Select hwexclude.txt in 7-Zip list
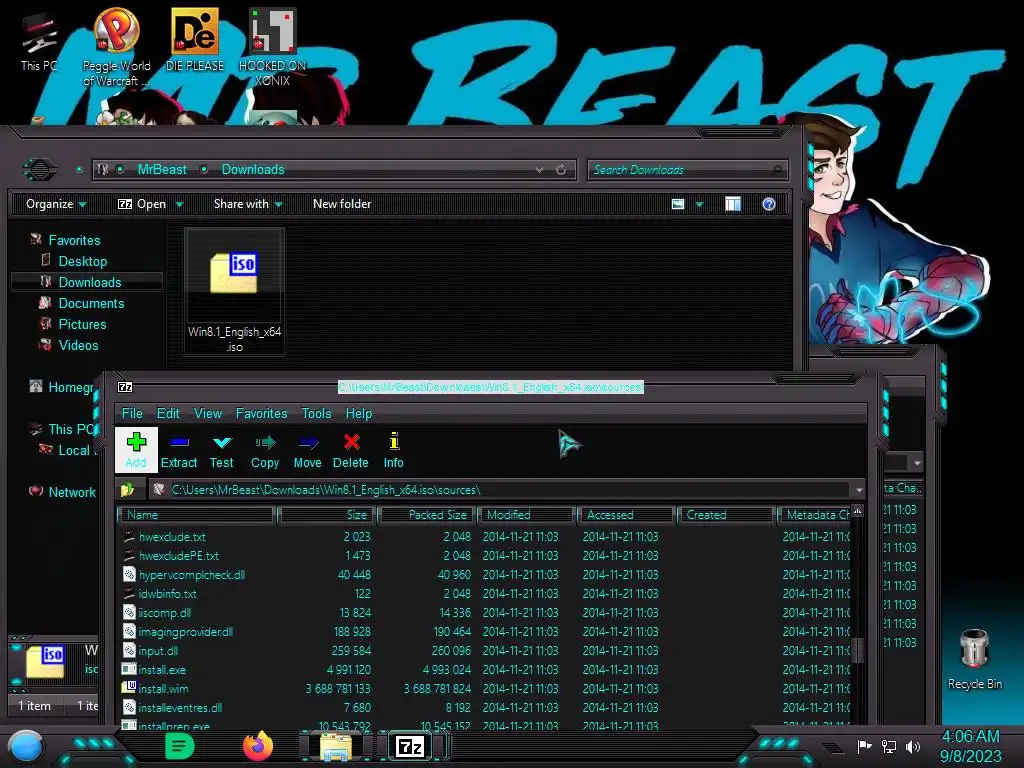The image size is (1024, 768). pyautogui.click(x=172, y=536)
